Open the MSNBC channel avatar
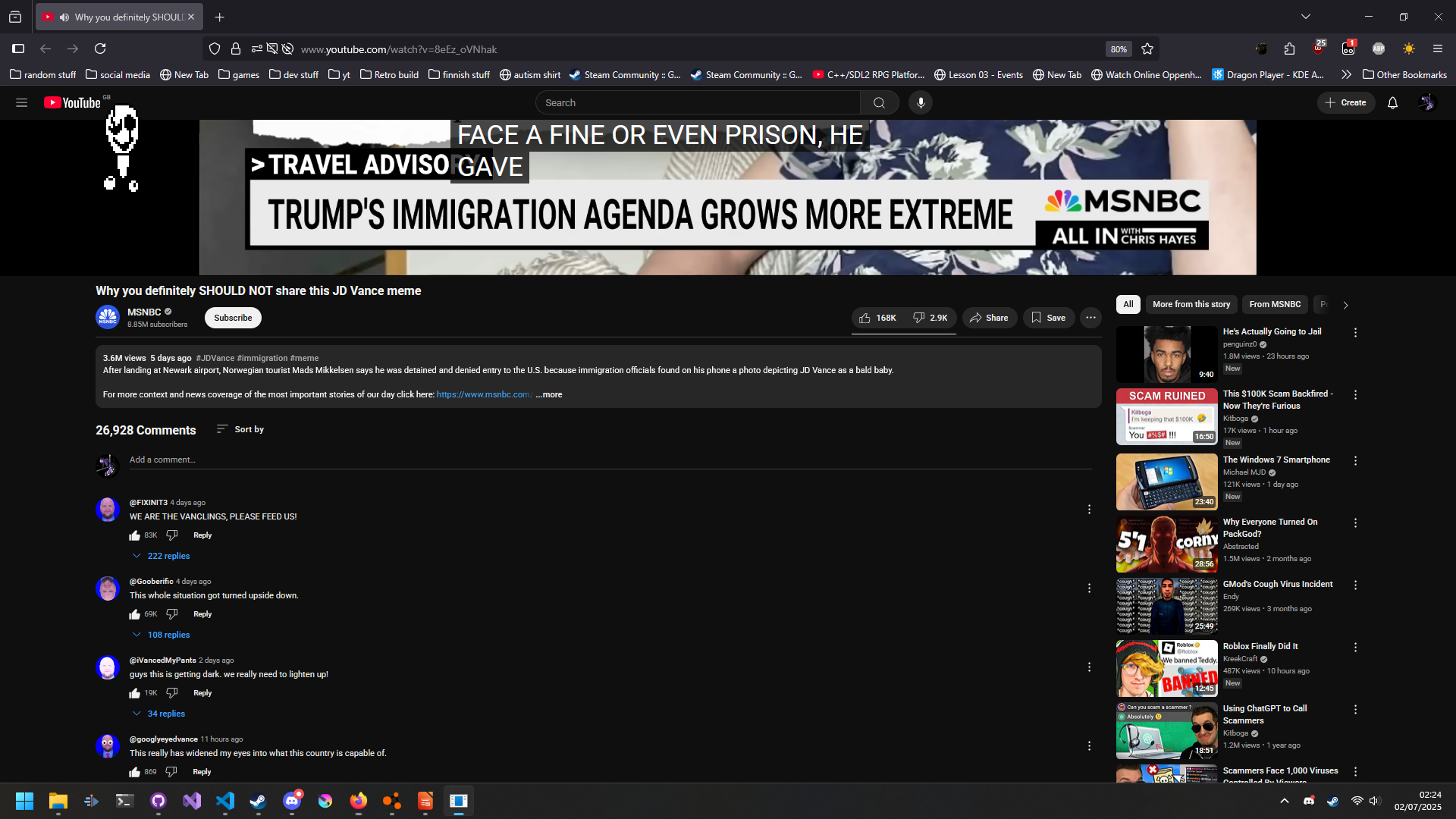The image size is (1456, 819). point(108,318)
